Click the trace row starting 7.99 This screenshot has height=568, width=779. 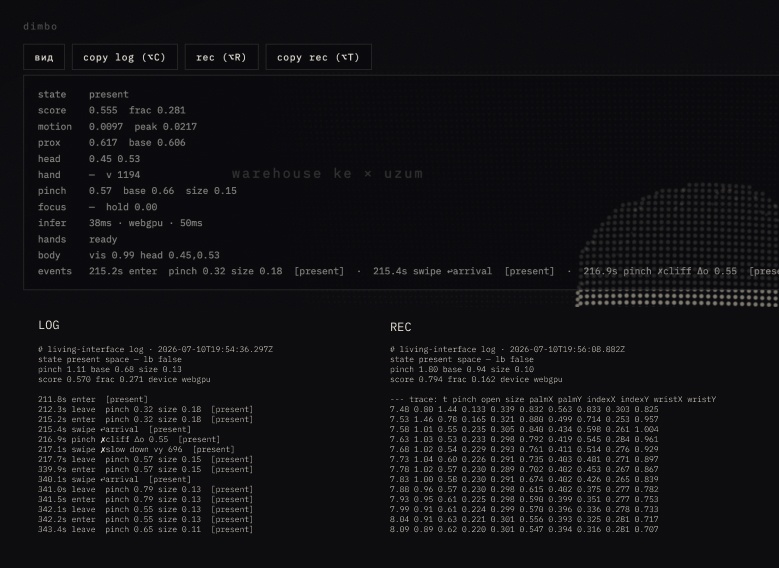click(x=524, y=509)
